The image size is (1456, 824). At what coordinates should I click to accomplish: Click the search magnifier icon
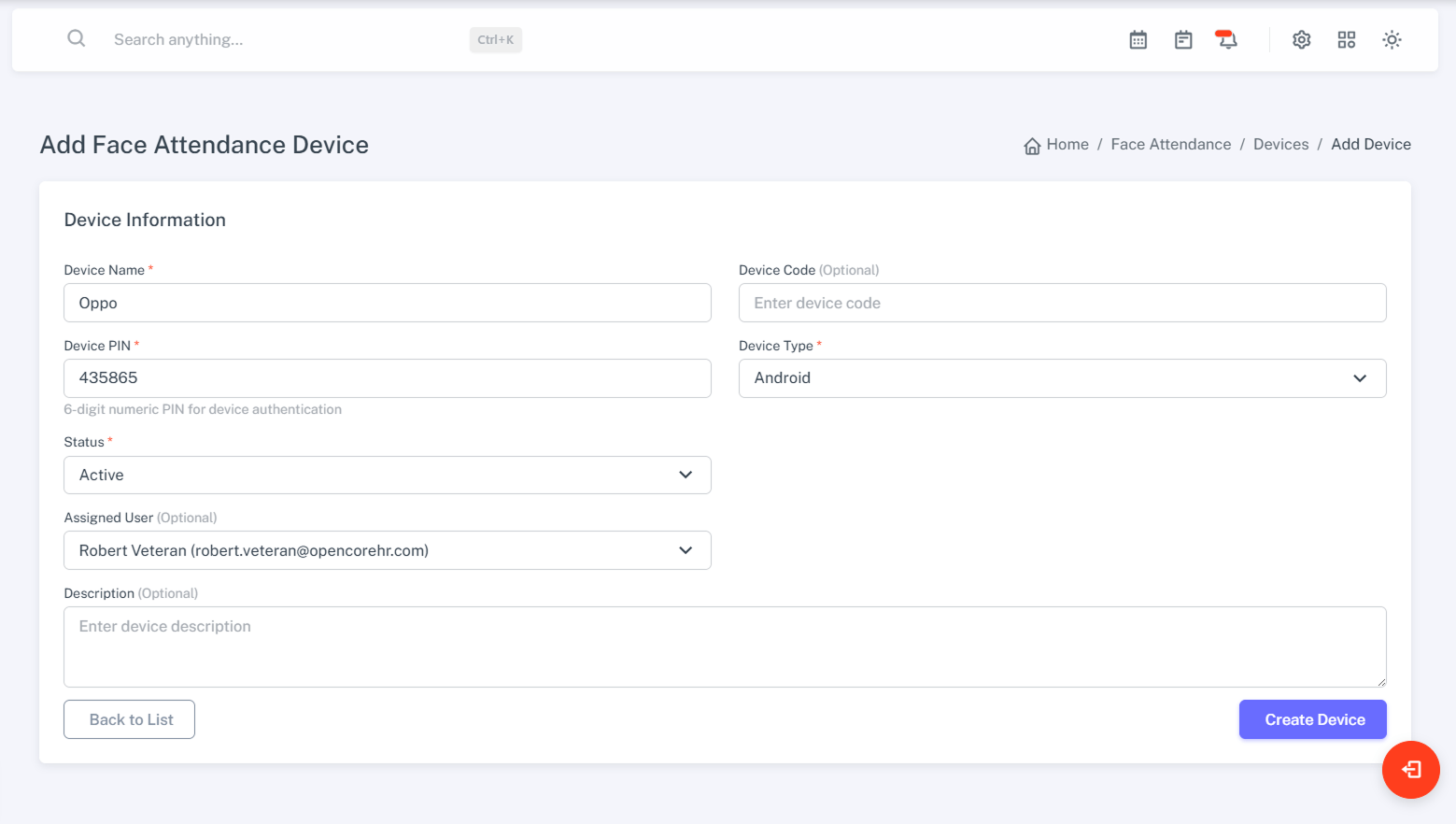tap(77, 38)
